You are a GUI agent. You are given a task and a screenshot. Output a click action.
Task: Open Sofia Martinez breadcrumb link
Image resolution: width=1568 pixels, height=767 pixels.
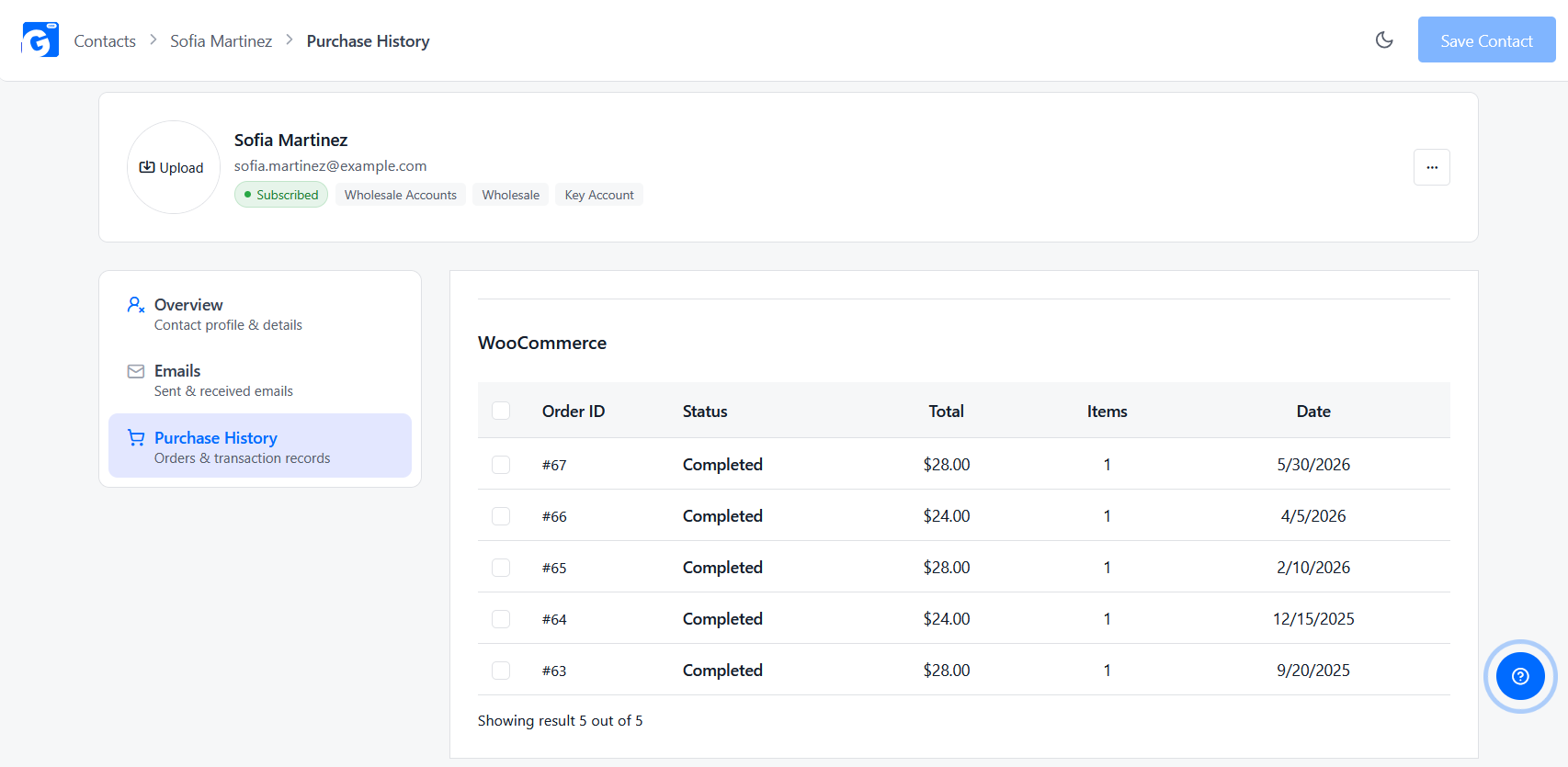(221, 41)
